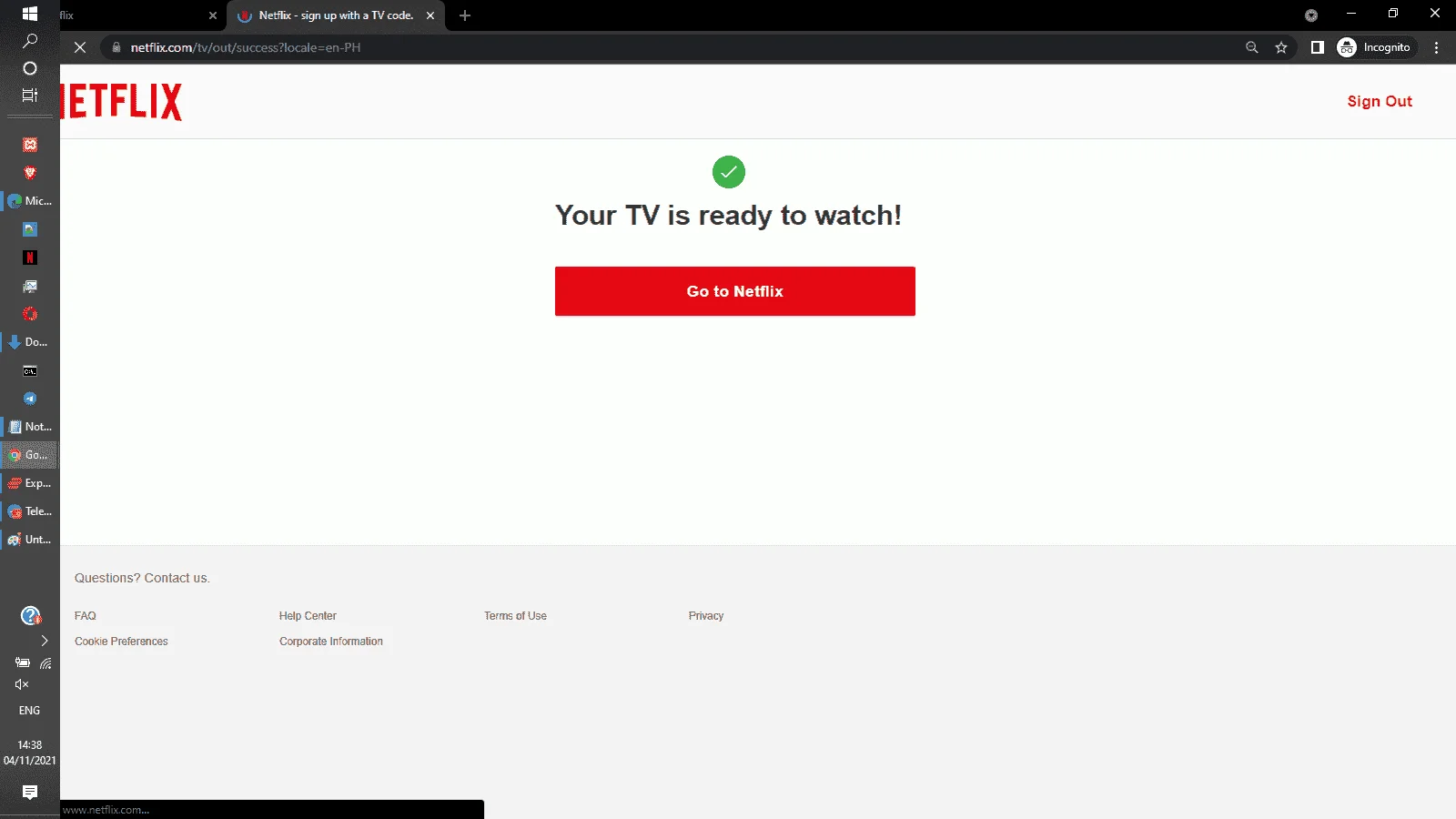Open the Incognito profile button
Screen dimensions: 1456x819
(x=1375, y=47)
